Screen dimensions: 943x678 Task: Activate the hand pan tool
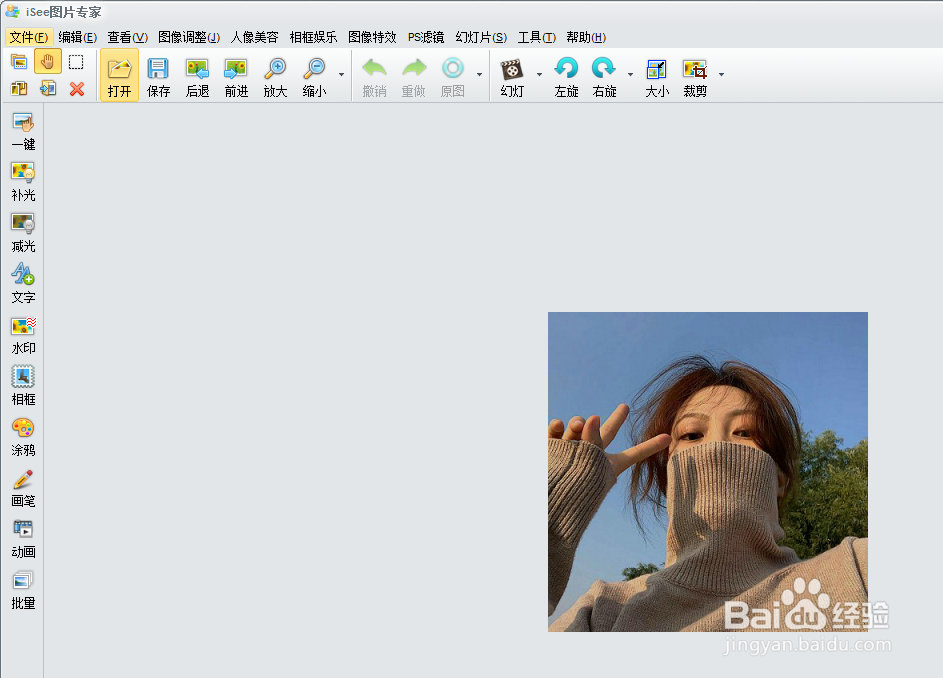pyautogui.click(x=48, y=61)
